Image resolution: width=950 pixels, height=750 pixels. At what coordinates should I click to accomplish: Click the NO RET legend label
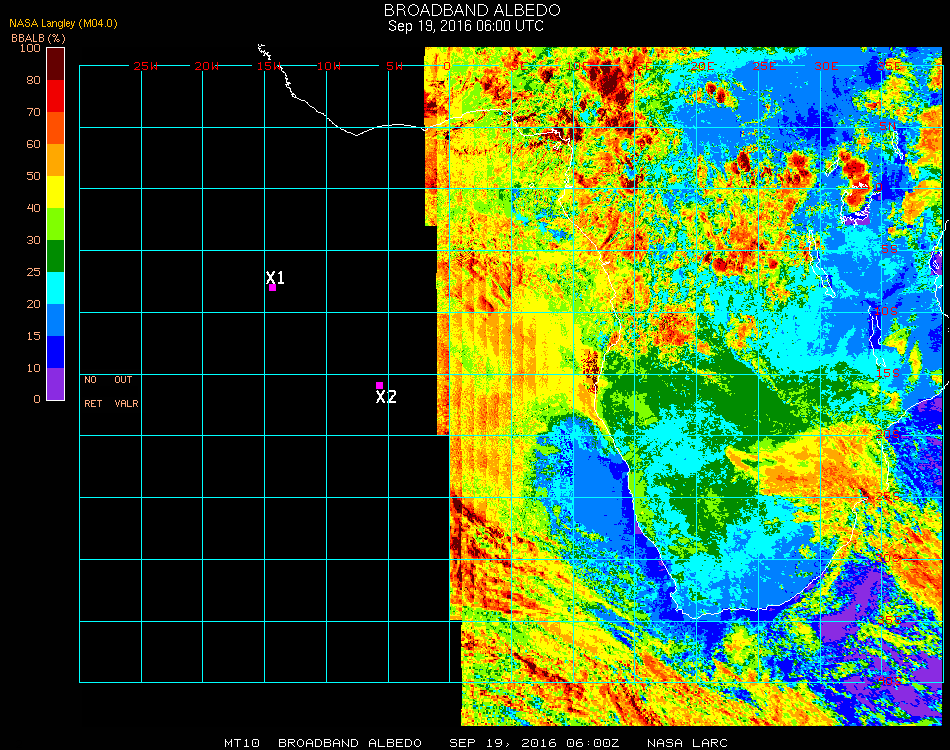point(91,391)
